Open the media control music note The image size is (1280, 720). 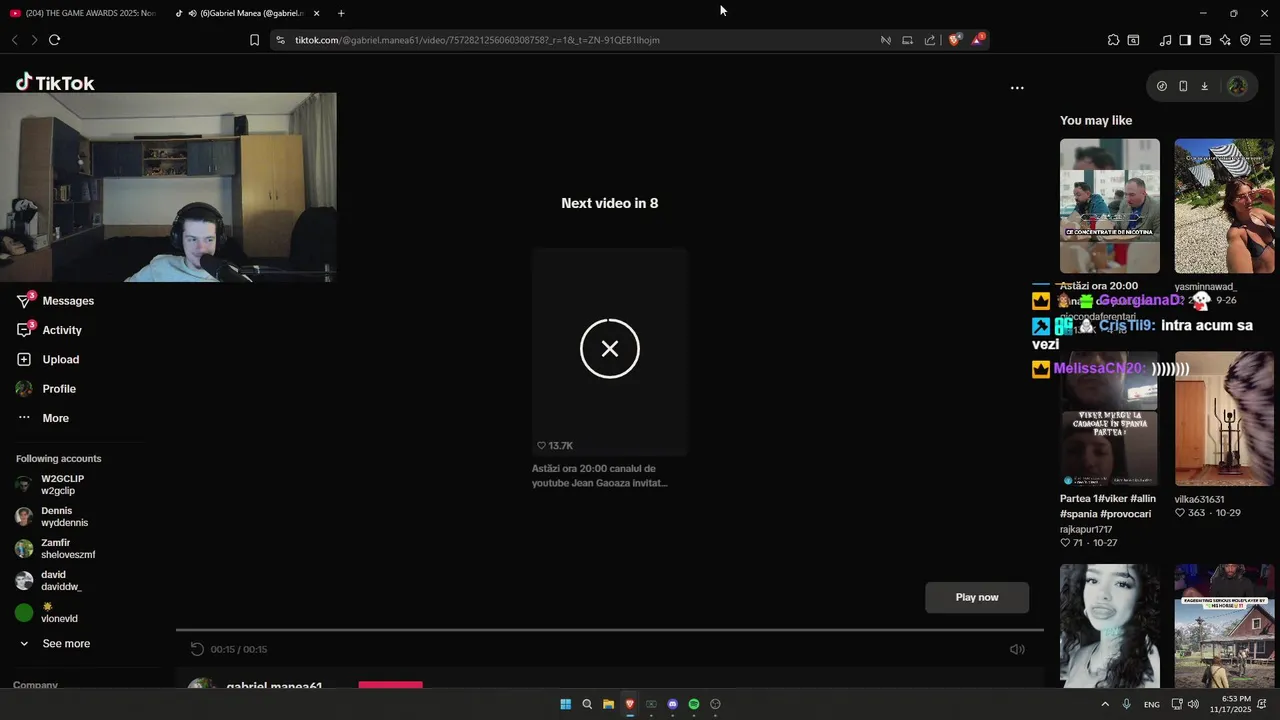pos(1165,40)
